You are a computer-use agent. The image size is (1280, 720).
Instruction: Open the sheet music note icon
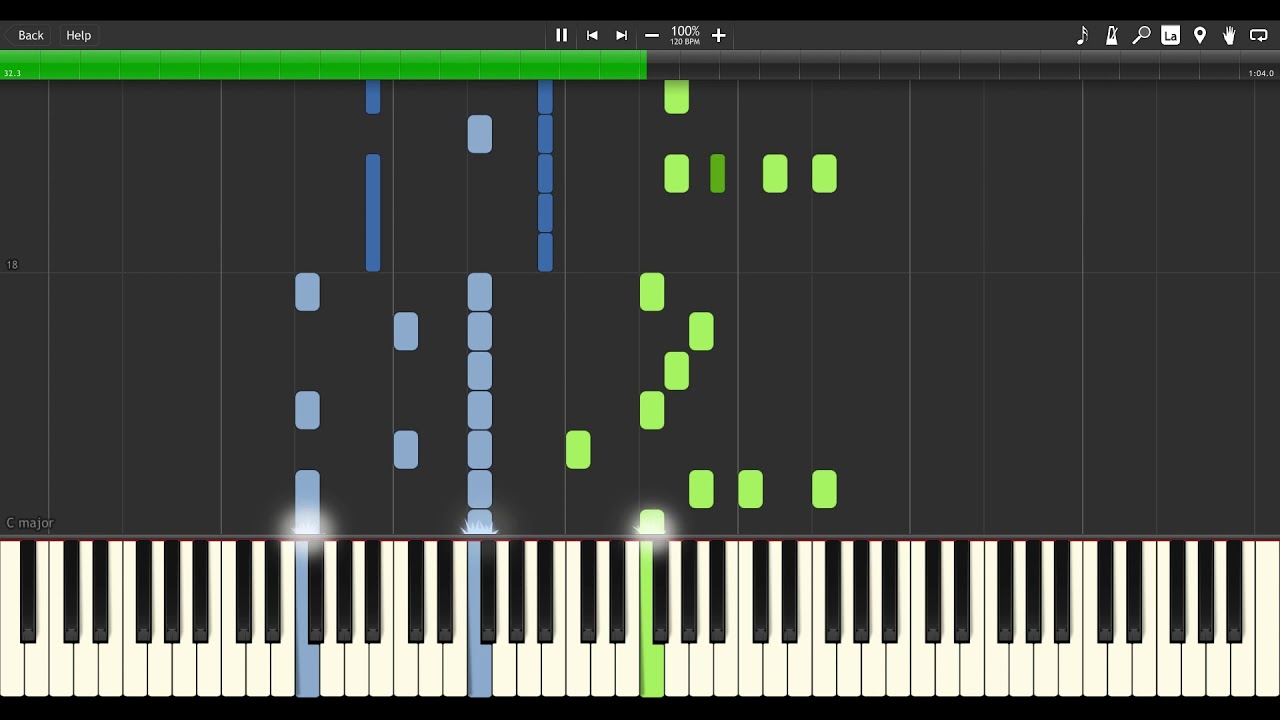[1082, 35]
